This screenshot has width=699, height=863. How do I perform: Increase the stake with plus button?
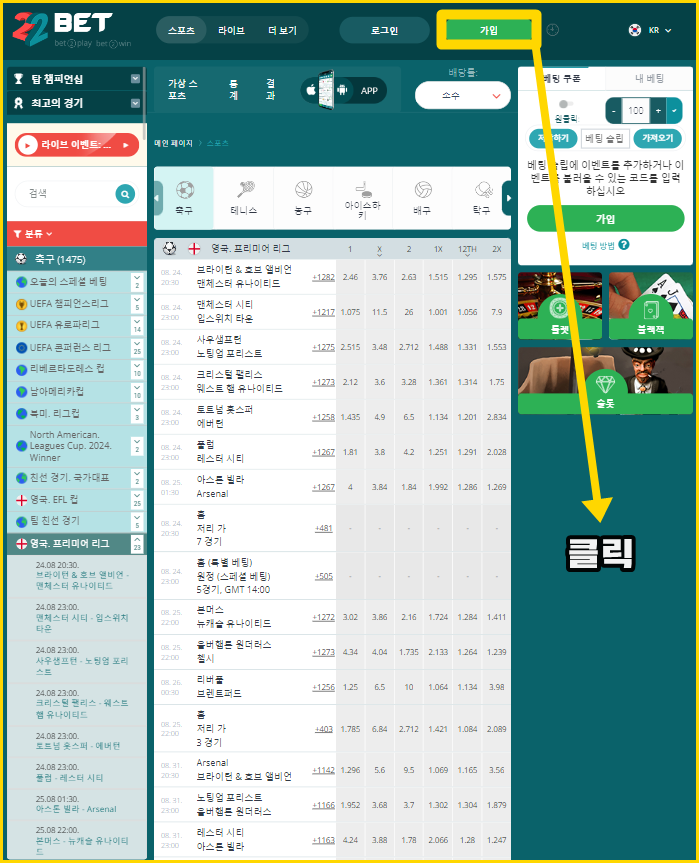point(658,111)
